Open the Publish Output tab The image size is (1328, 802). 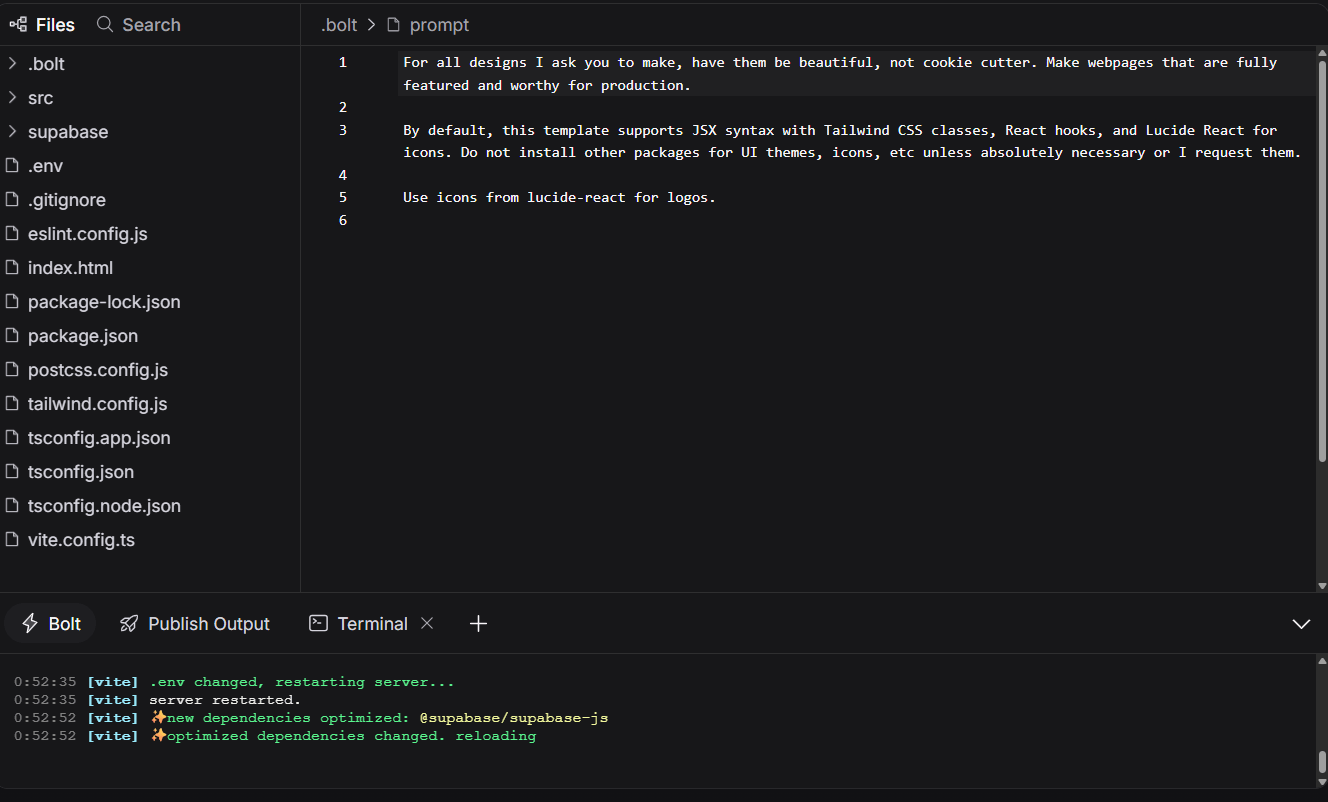tap(195, 623)
